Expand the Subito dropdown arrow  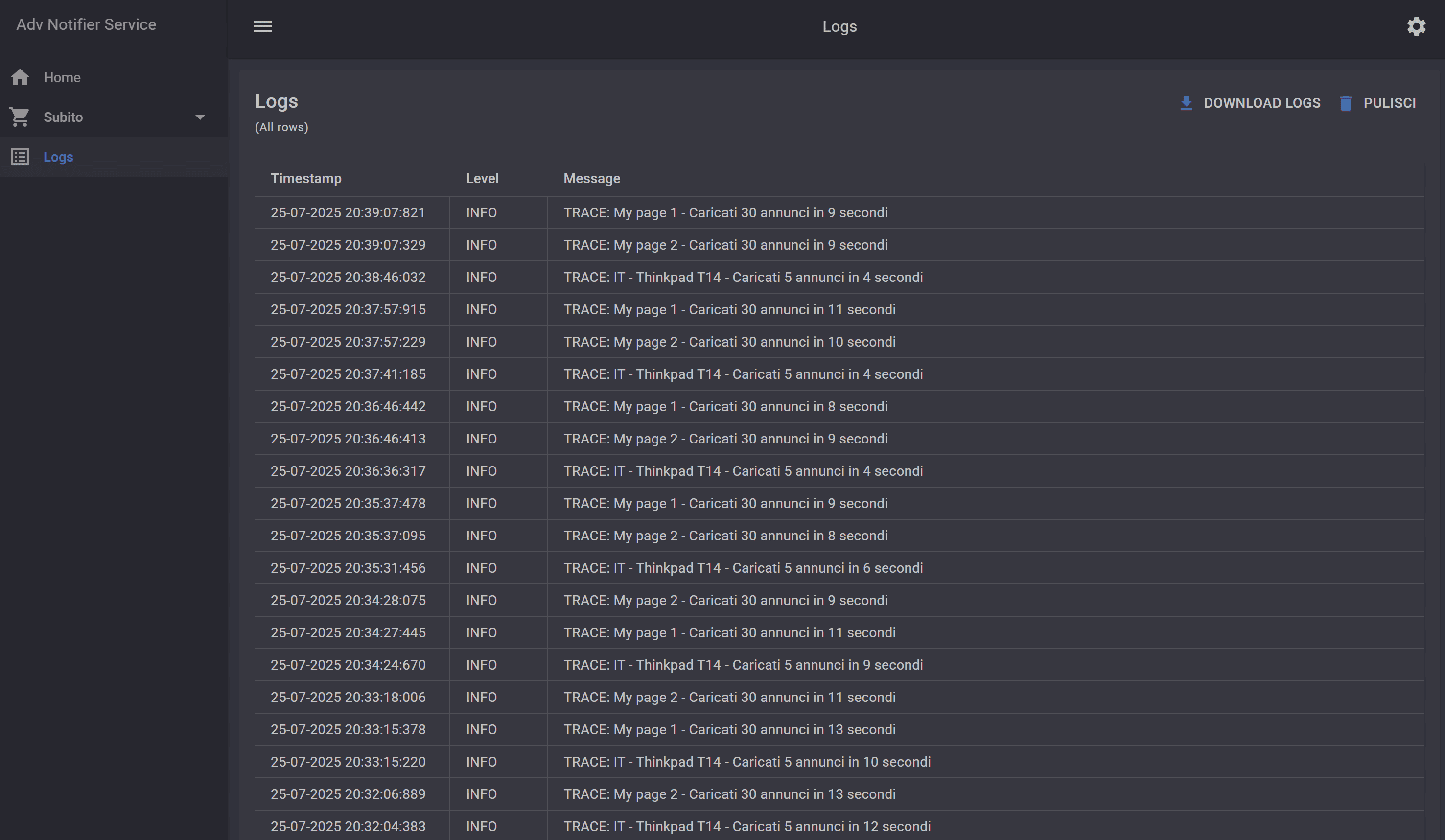200,117
